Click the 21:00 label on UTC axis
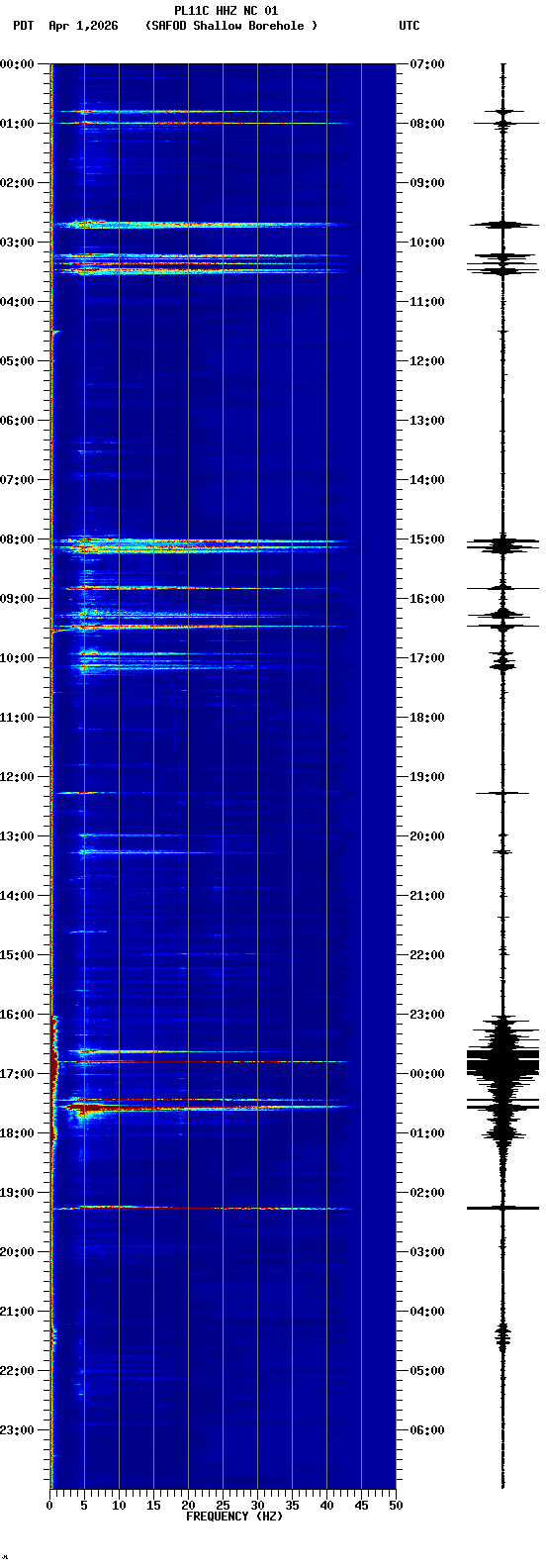 point(427,896)
